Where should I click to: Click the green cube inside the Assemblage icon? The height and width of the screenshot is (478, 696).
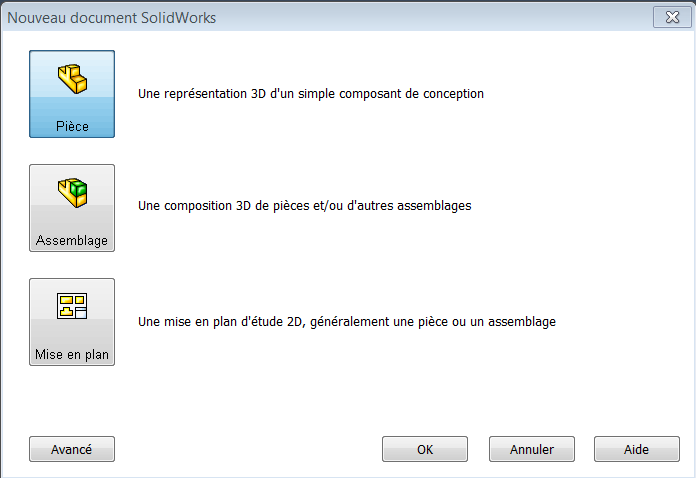click(x=79, y=187)
